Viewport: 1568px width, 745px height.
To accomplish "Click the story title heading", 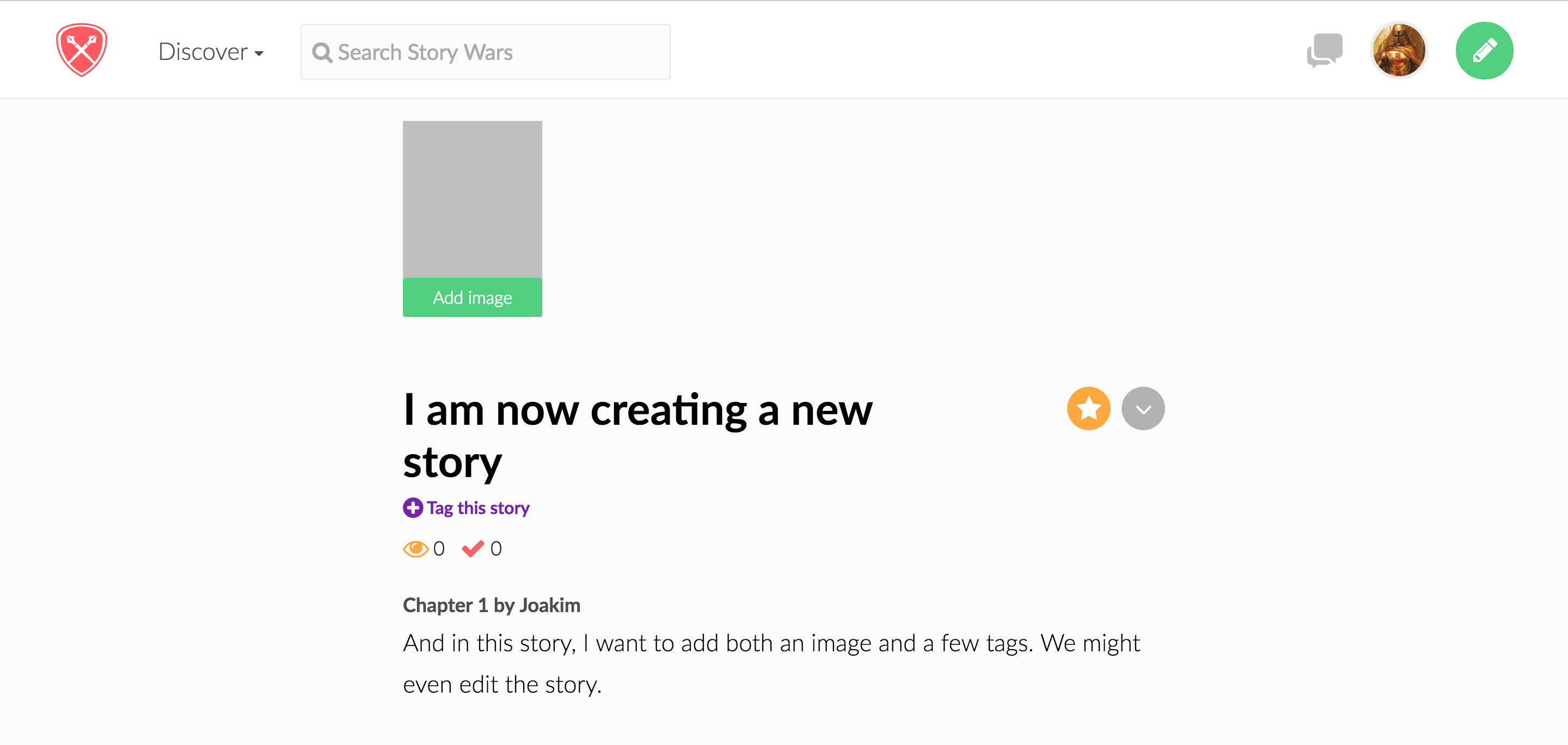I will click(x=638, y=435).
